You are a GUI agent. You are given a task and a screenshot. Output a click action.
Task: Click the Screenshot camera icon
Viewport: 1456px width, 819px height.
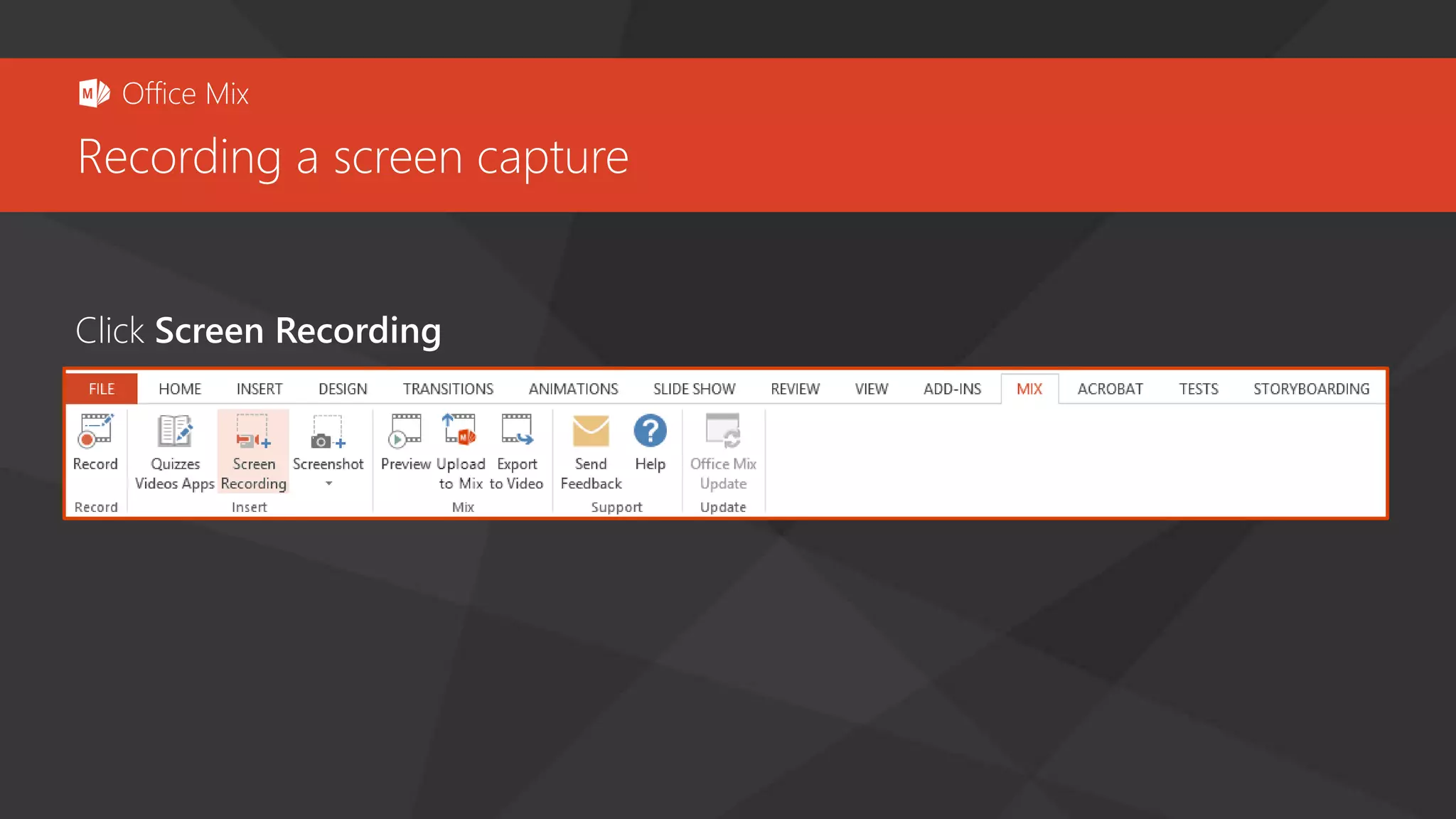[328, 432]
